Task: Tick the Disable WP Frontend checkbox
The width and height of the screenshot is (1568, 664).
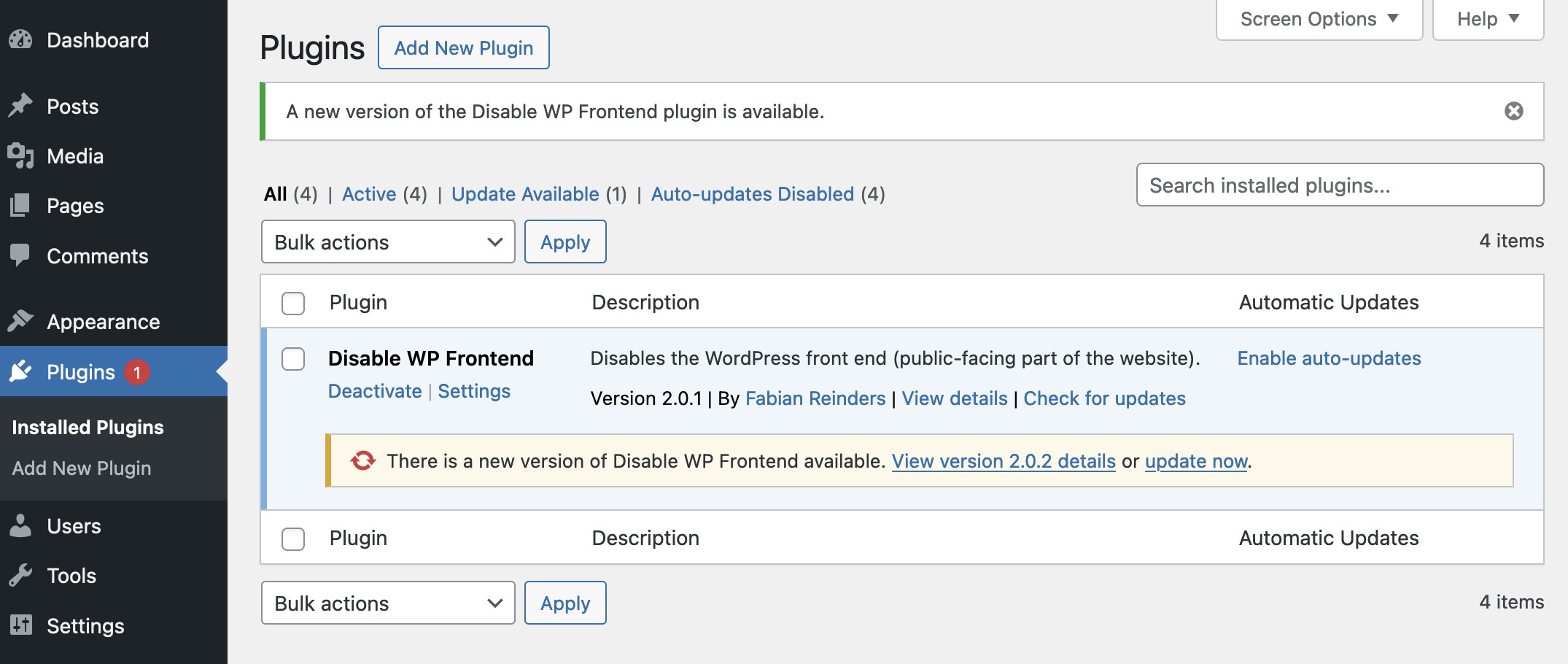Action: 293,359
